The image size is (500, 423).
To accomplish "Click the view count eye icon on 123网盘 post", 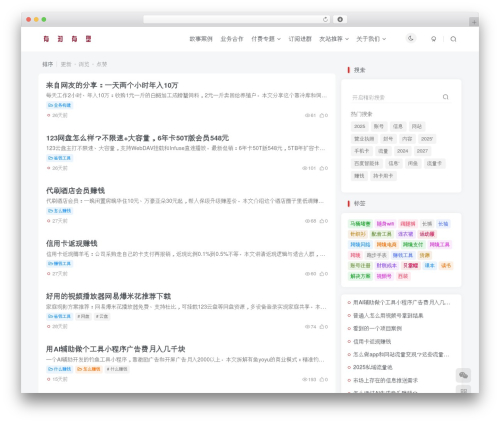I will (304, 168).
